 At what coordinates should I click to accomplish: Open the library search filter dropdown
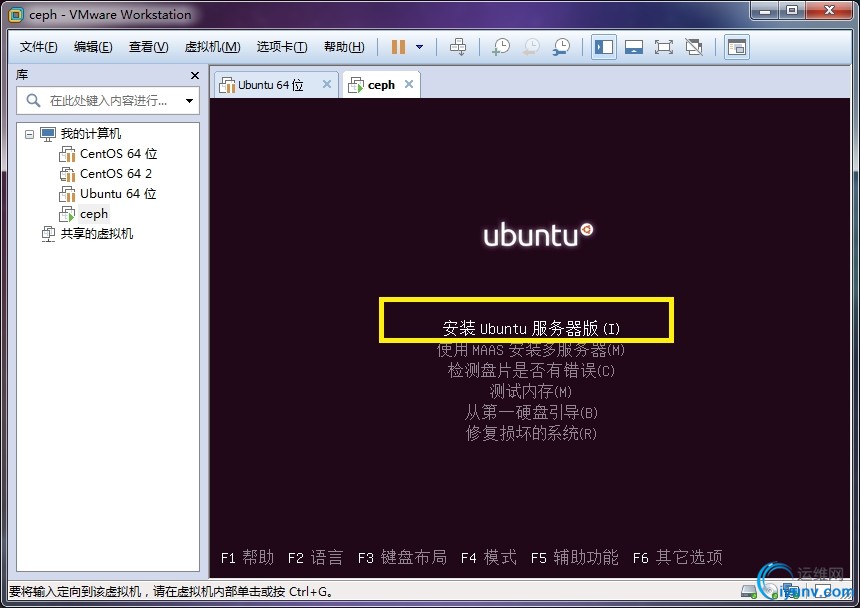click(189, 101)
